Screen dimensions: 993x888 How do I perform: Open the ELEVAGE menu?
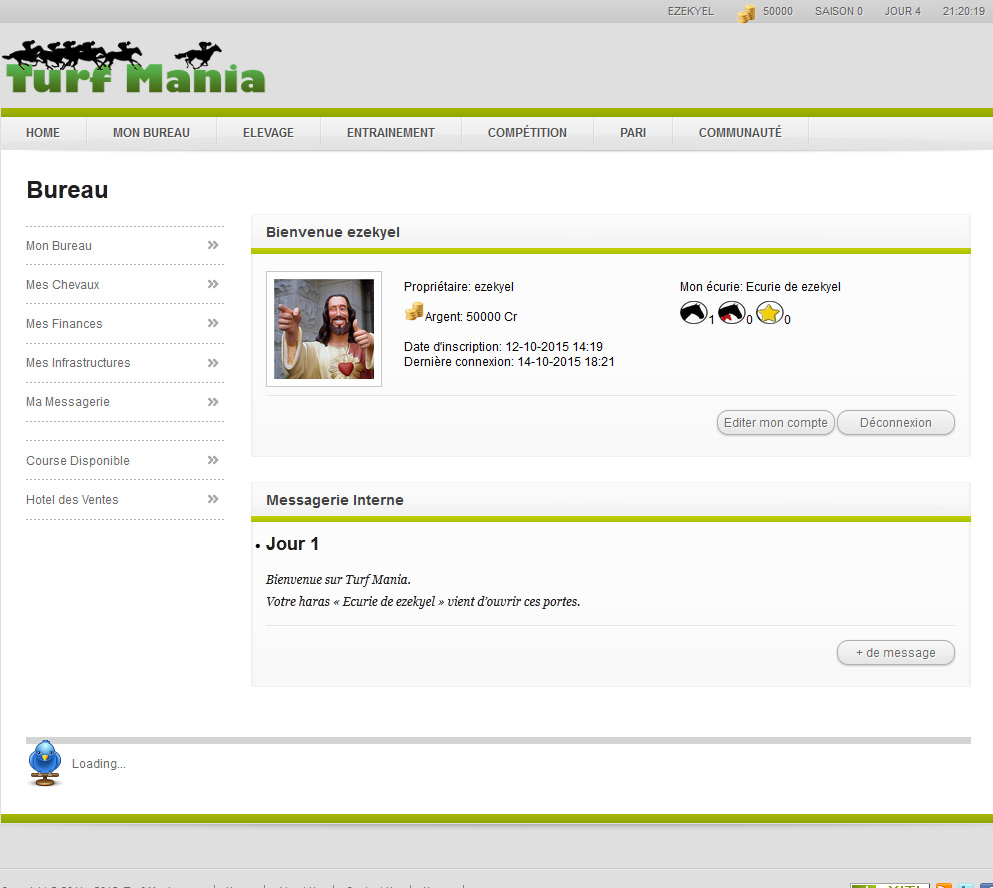point(269,132)
